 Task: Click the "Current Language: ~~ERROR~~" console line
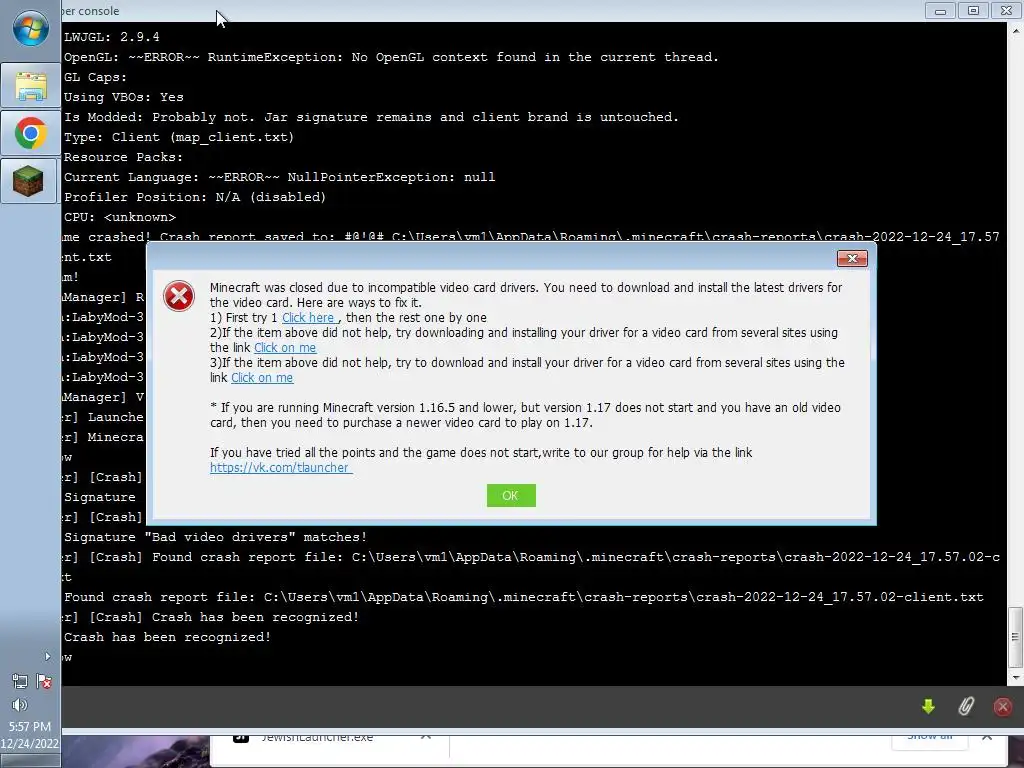(x=280, y=178)
